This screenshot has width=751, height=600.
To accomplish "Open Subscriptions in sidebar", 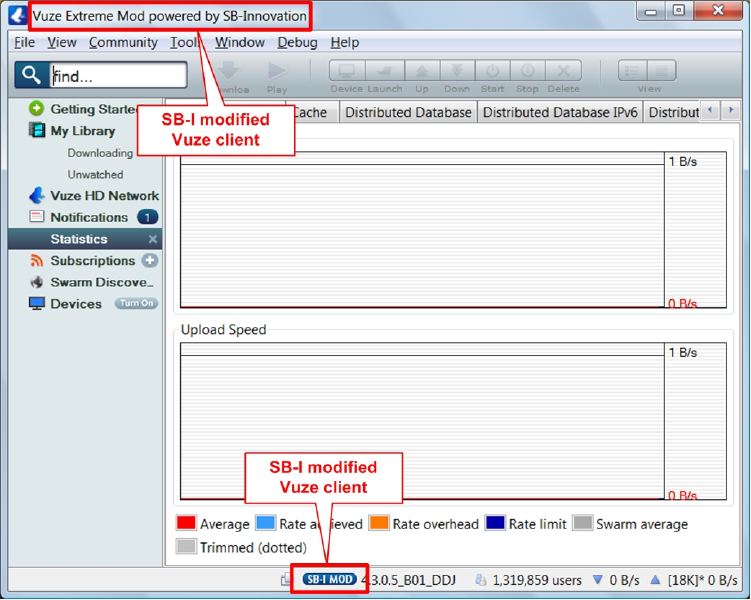I will (93, 261).
